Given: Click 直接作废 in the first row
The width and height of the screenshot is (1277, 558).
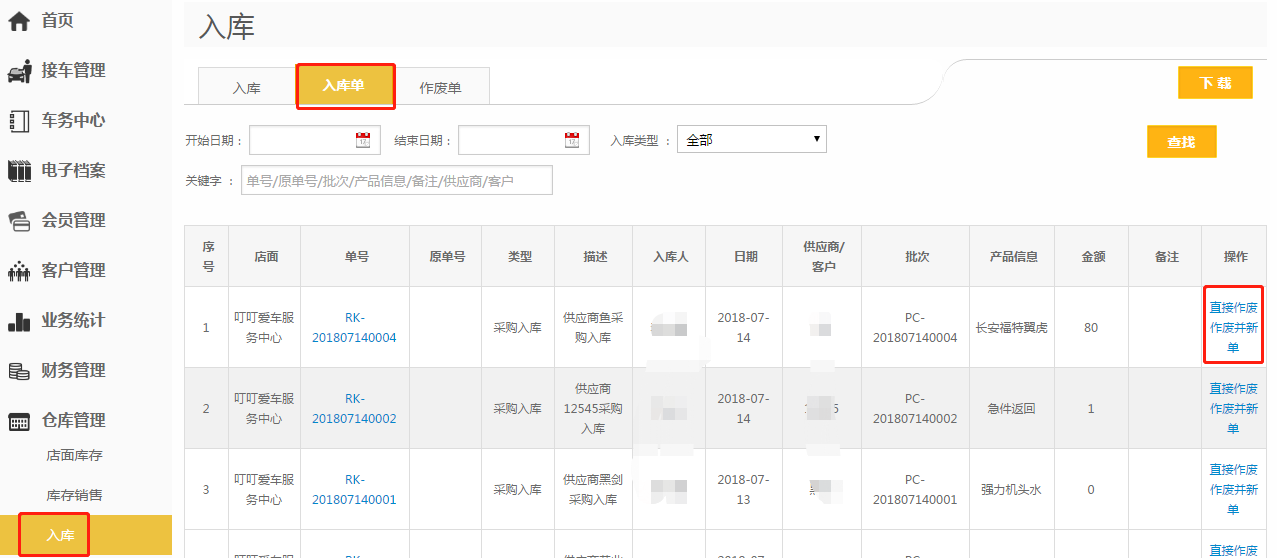Looking at the screenshot, I should coord(1233,308).
